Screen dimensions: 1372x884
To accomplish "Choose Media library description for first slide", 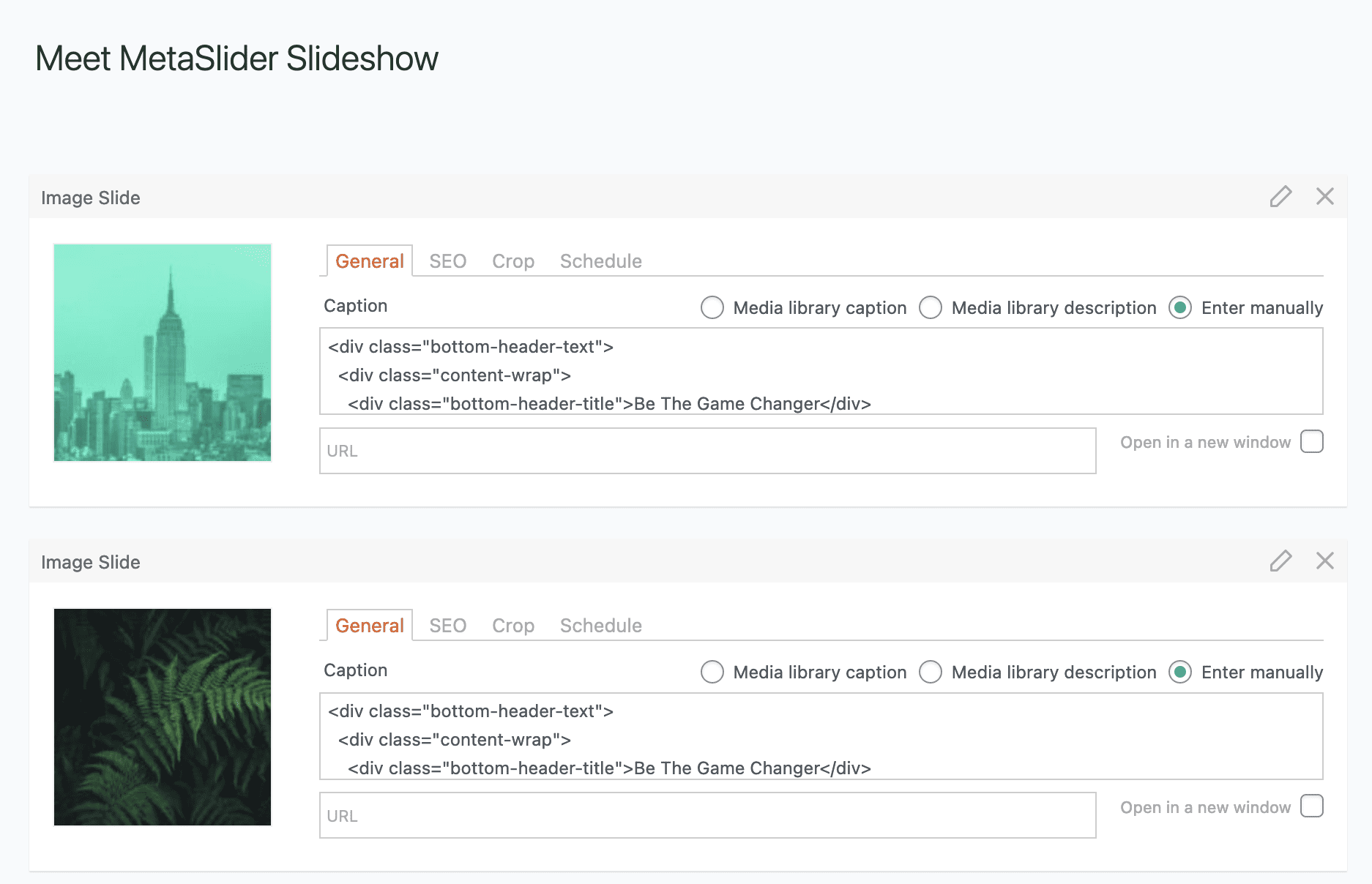I will (x=931, y=307).
